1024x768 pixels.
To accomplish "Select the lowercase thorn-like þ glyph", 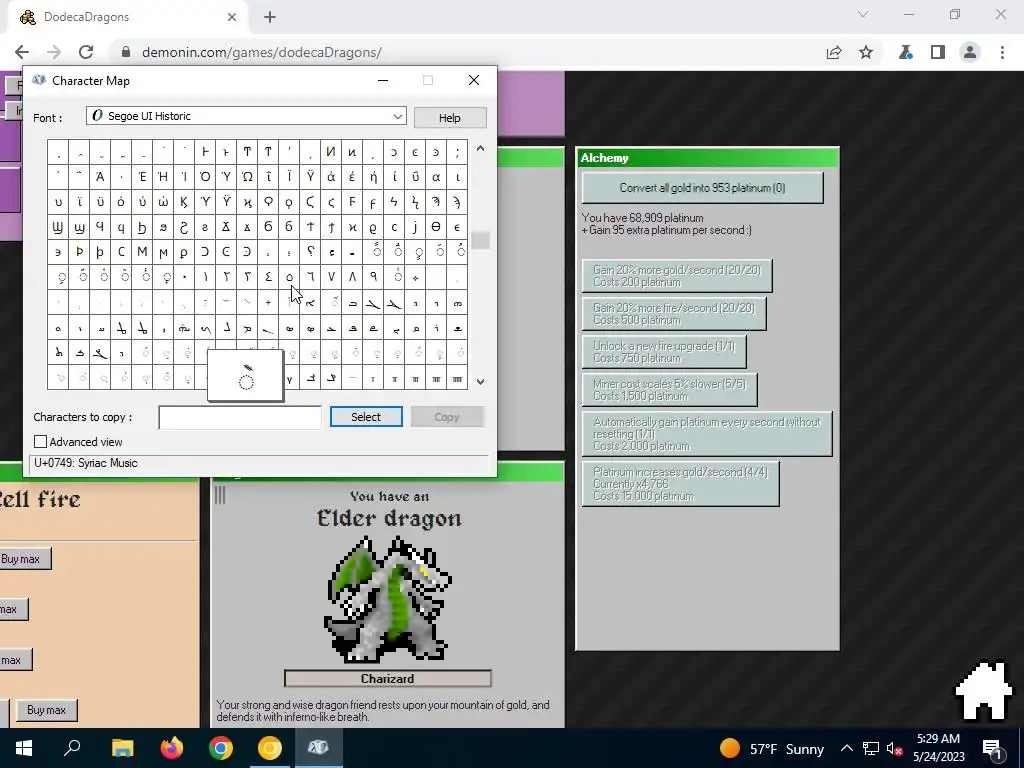I will pos(100,251).
